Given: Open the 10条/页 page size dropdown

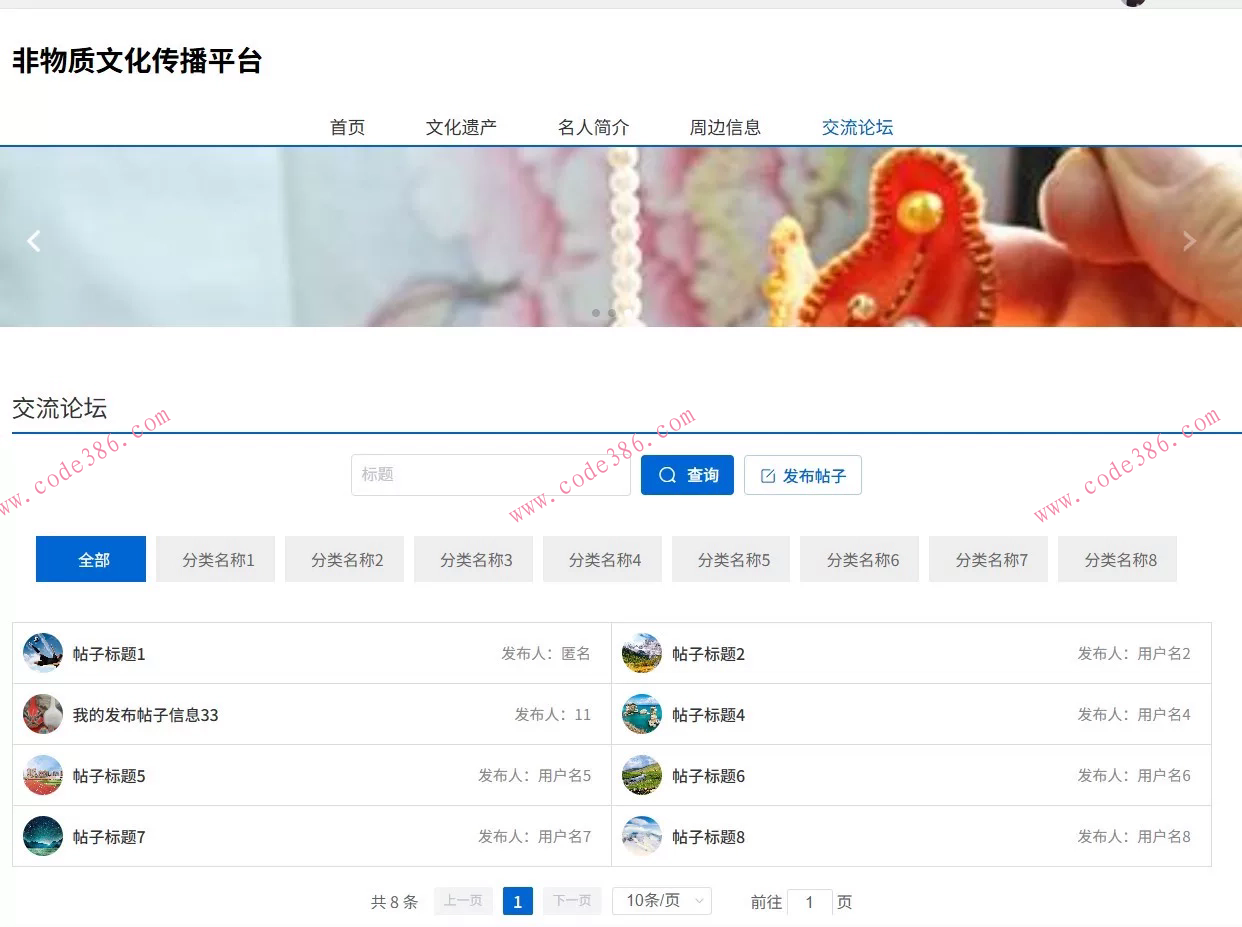Looking at the screenshot, I should click(x=661, y=900).
